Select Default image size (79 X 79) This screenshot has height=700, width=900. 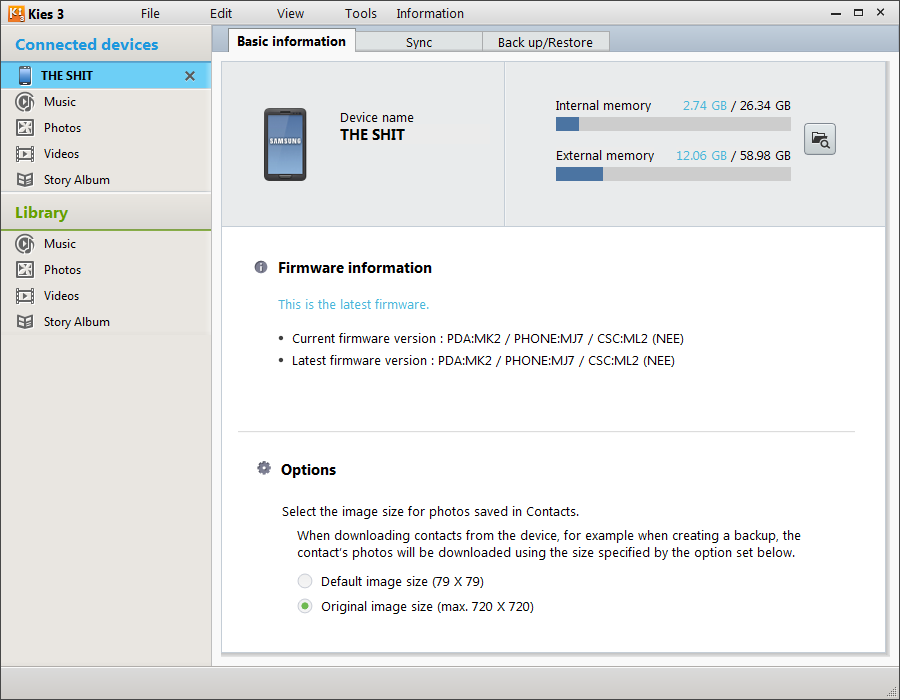click(x=305, y=581)
